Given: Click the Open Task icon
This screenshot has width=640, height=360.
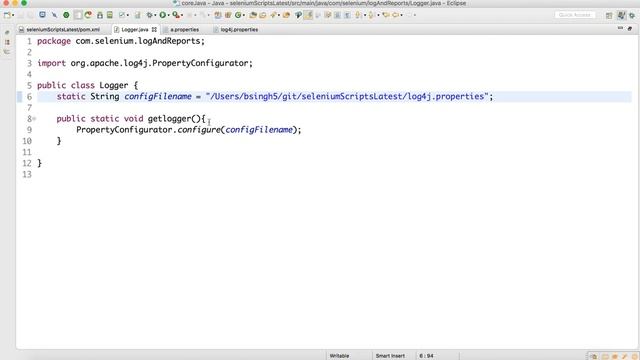Looking at the screenshot, I should (x=262, y=15).
